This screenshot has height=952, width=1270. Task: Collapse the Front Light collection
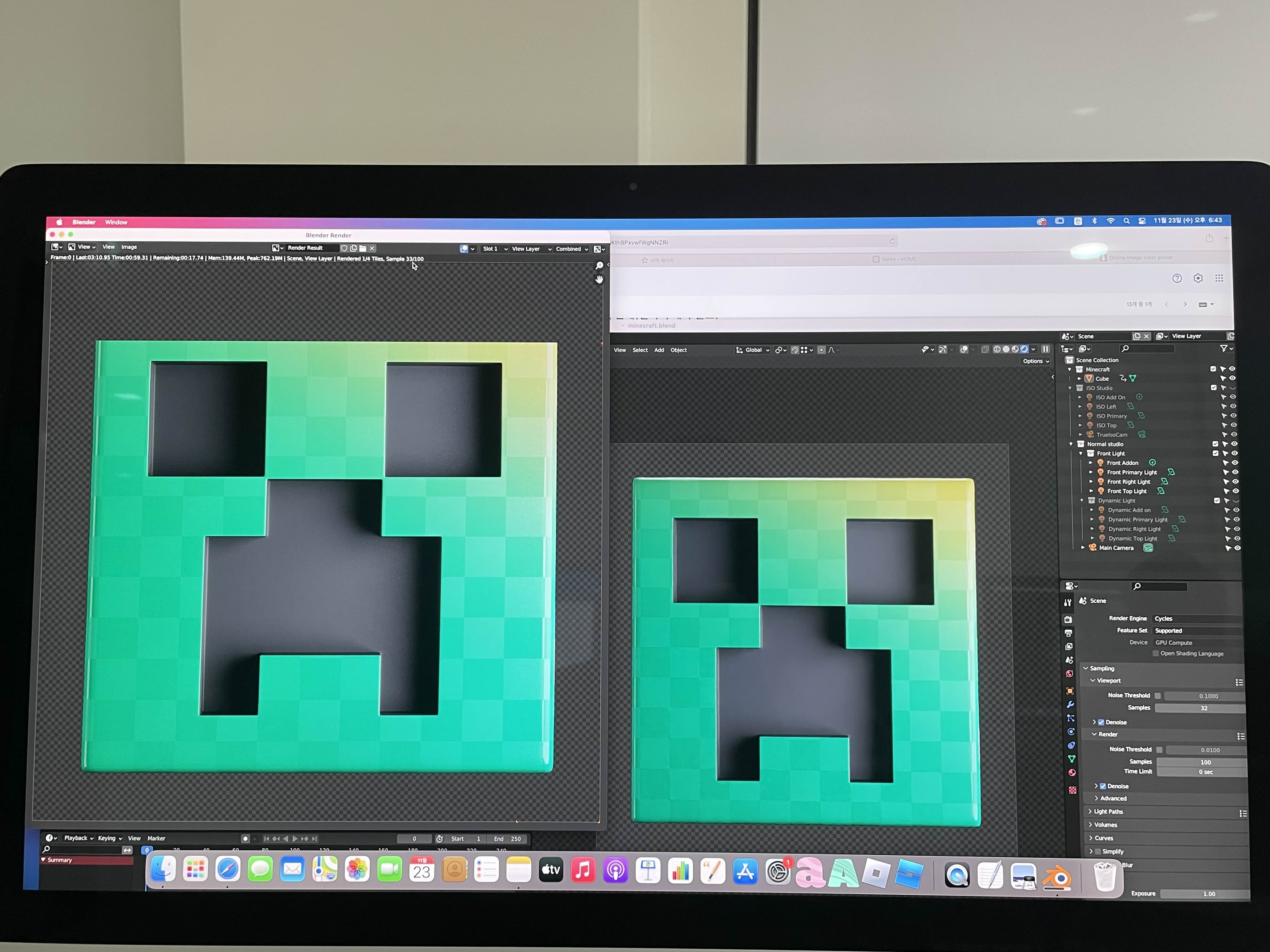1081,453
